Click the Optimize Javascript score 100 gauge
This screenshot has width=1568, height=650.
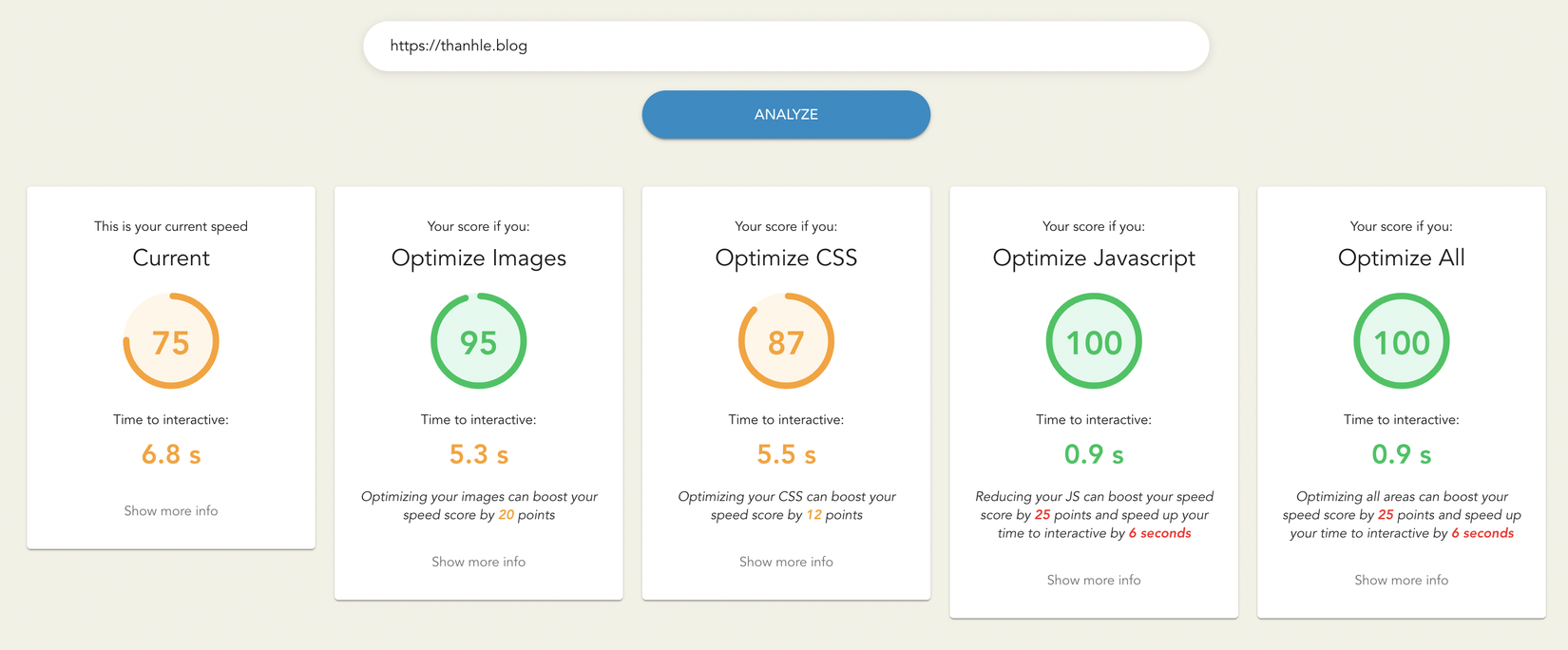tap(1094, 341)
